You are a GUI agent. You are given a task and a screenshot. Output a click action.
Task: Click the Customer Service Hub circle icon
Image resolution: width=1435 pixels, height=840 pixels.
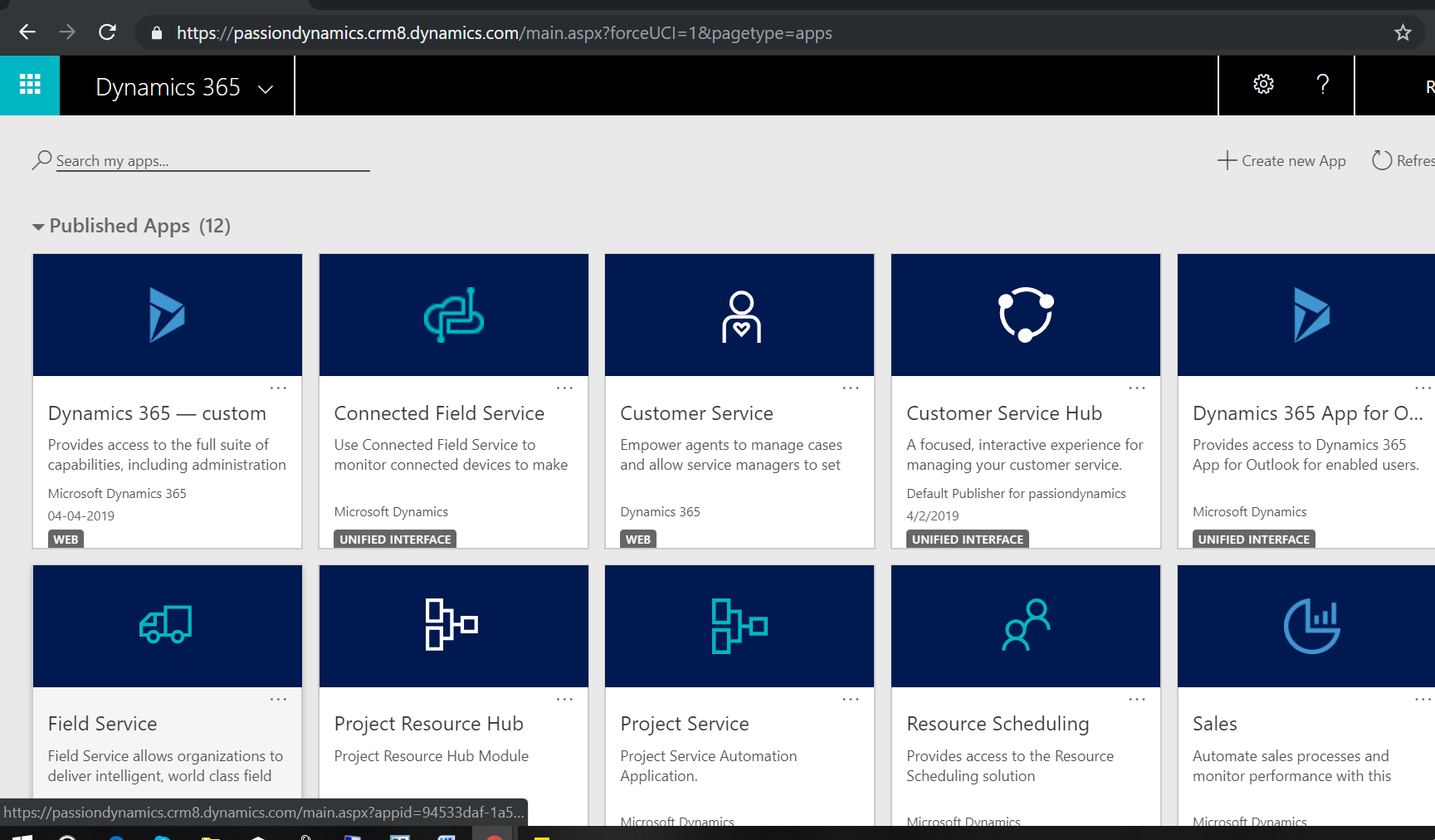point(1026,315)
